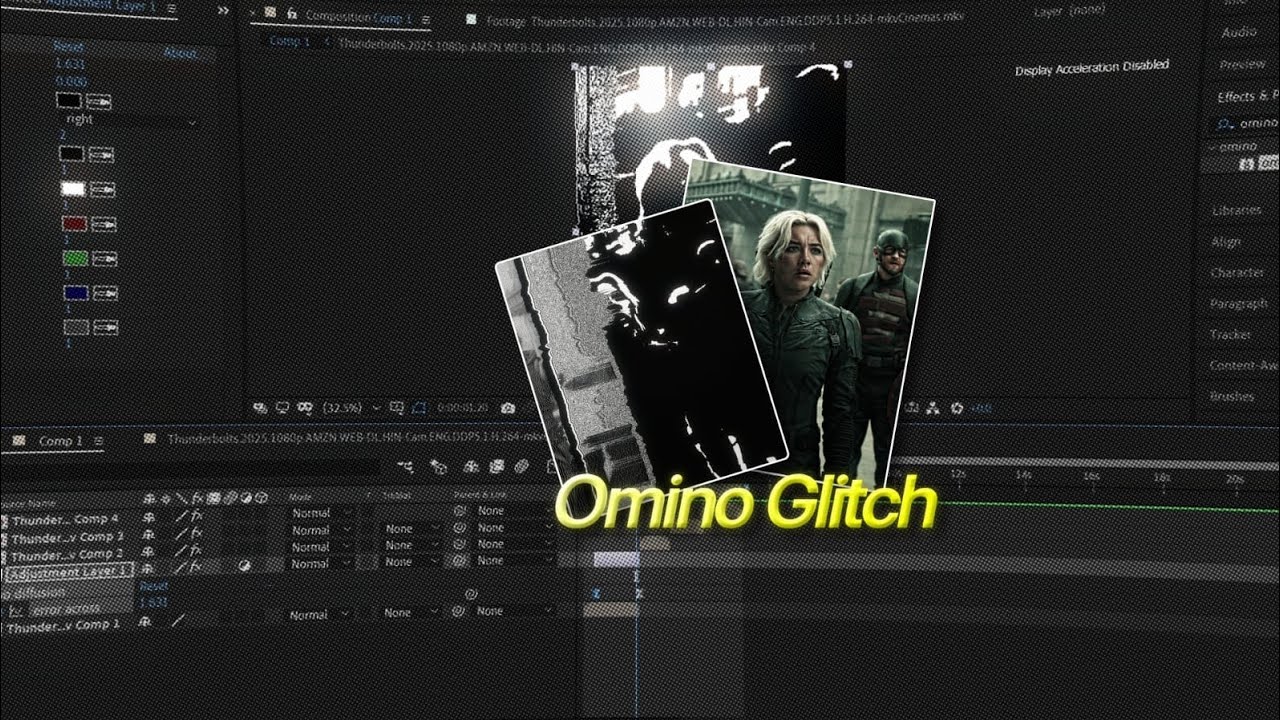Viewport: 1280px width, 720px height.
Task: Toggle the adjustment layer switch on Adjustment Layer 1
Action: tap(245, 566)
